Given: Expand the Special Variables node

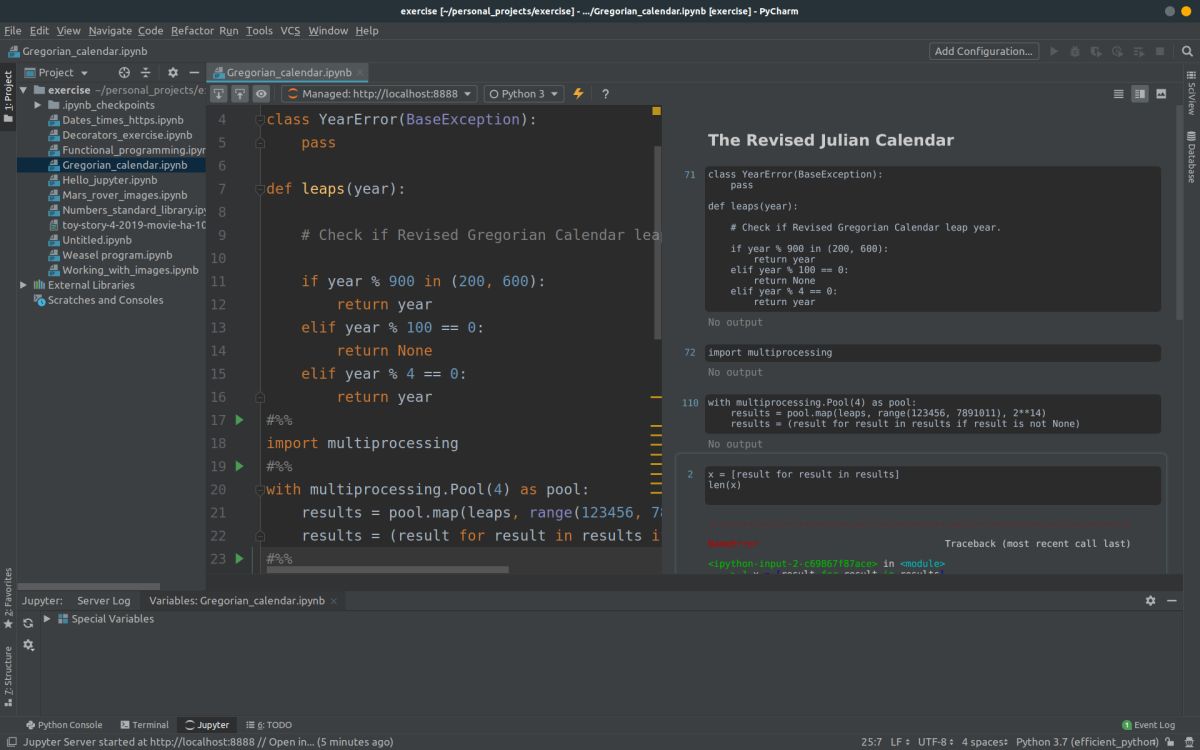Looking at the screenshot, I should coord(47,619).
